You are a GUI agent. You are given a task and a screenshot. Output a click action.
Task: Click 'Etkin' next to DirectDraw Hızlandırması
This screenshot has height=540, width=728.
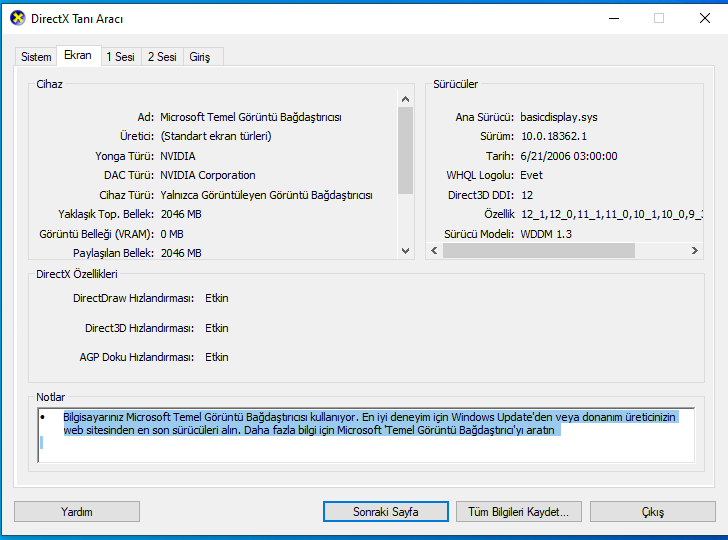[217, 298]
